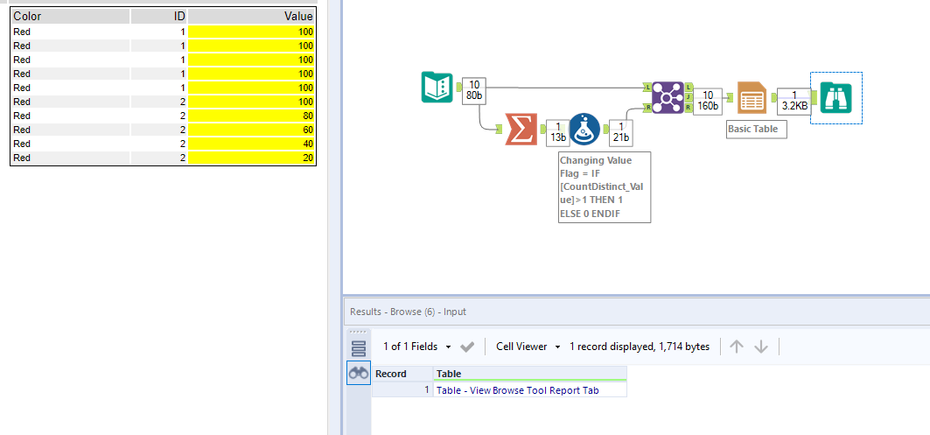
Task: Click the Browse tool input anchor
Action: tap(816, 97)
